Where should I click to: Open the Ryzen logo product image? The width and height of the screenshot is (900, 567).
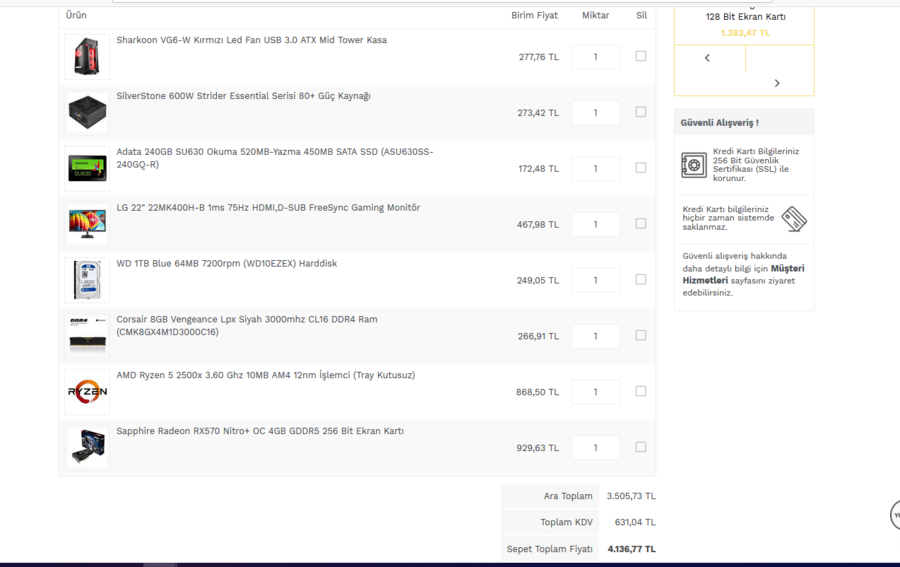click(87, 391)
